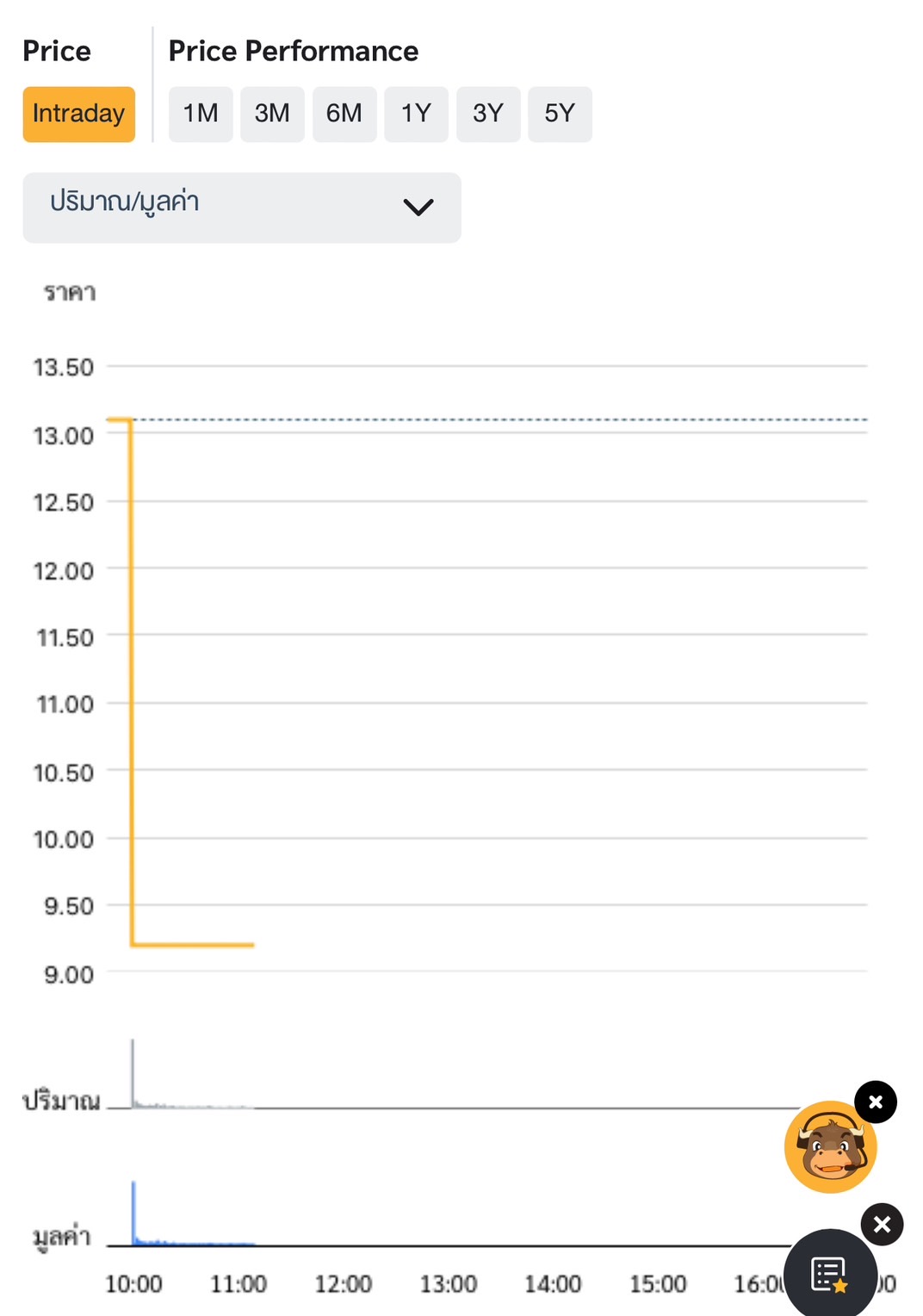Click the orange price line at 9.20
Image resolution: width=923 pixels, height=1316 pixels.
tap(193, 945)
